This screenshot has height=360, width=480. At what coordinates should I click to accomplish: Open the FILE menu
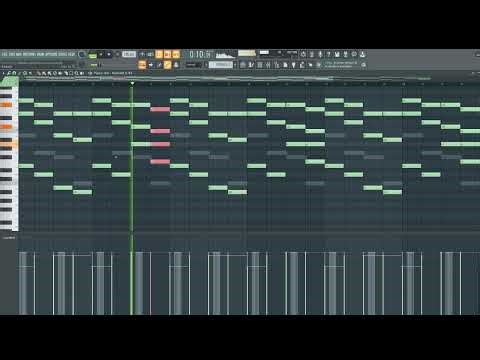tap(5, 54)
